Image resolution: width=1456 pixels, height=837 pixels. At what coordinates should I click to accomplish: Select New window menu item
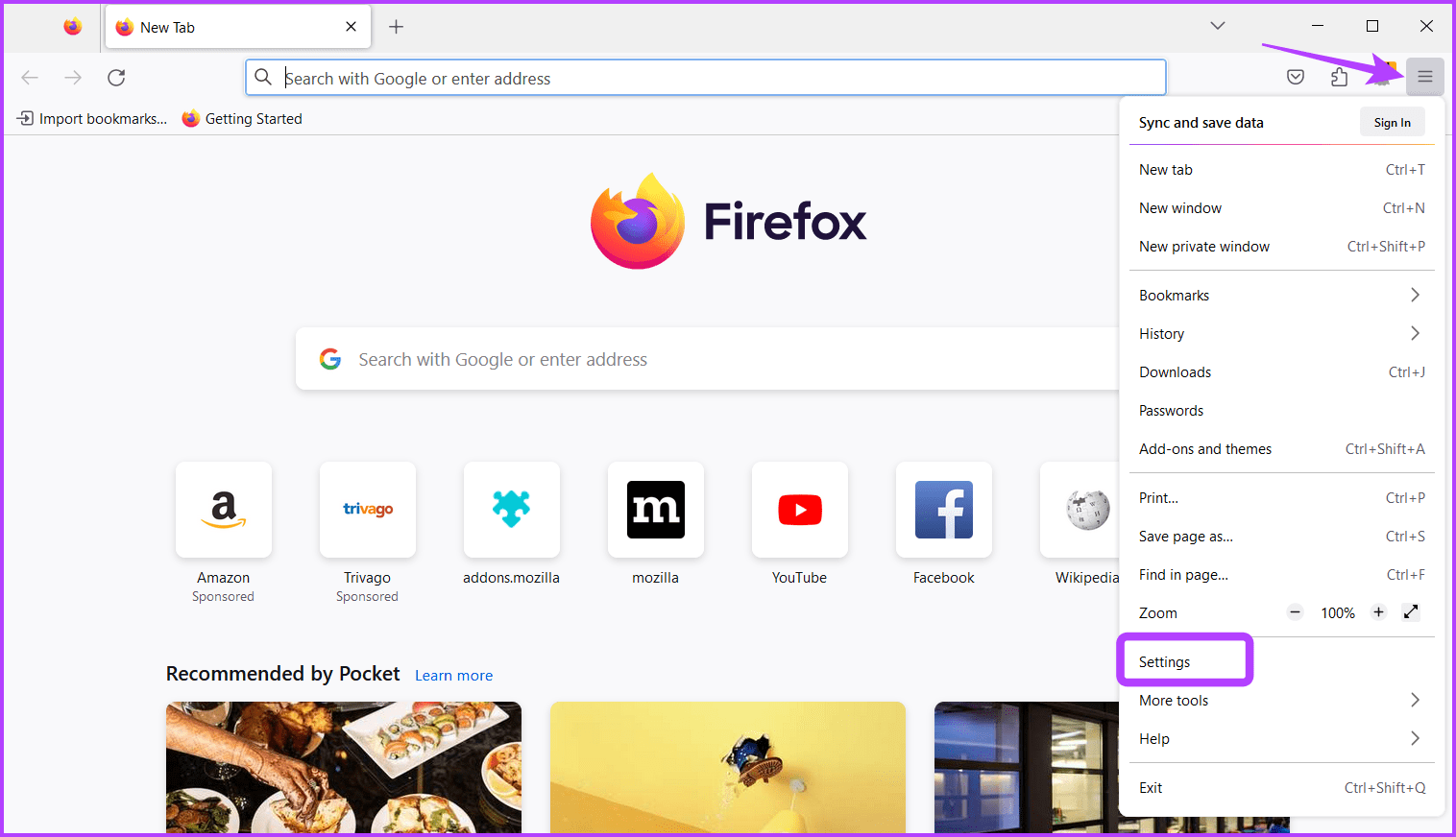tap(1282, 208)
